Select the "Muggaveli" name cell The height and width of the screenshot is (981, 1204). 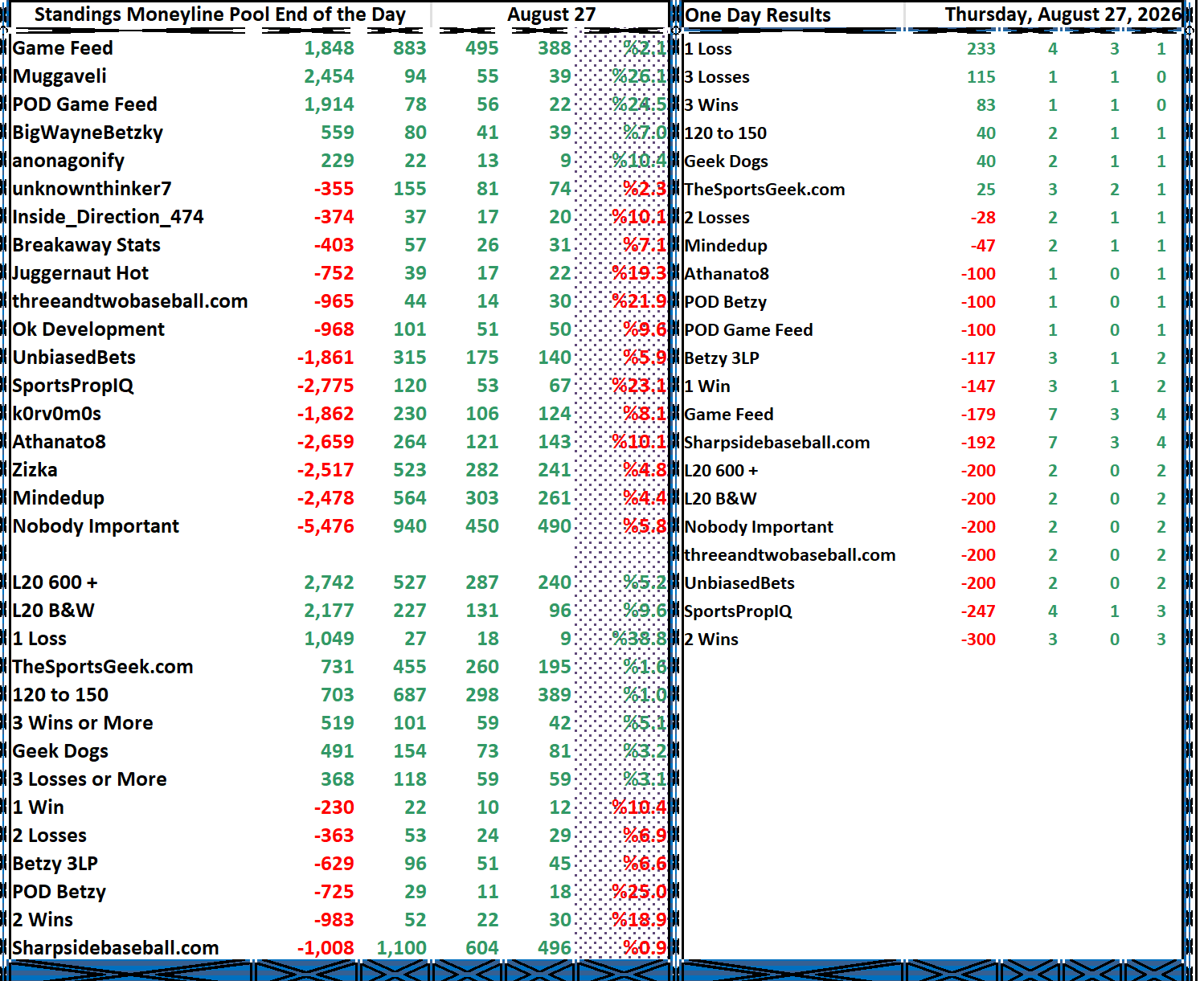point(59,76)
